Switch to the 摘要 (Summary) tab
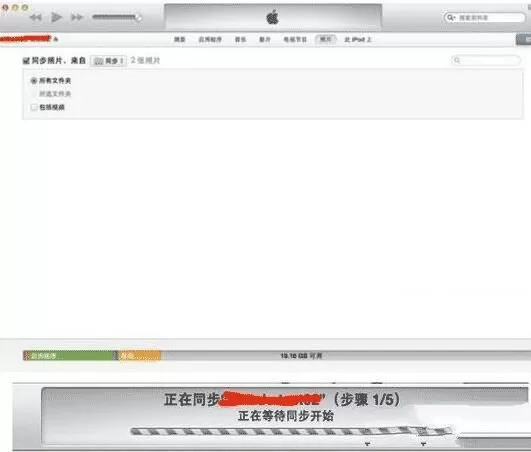This screenshot has height=452, width=531. [x=179, y=40]
